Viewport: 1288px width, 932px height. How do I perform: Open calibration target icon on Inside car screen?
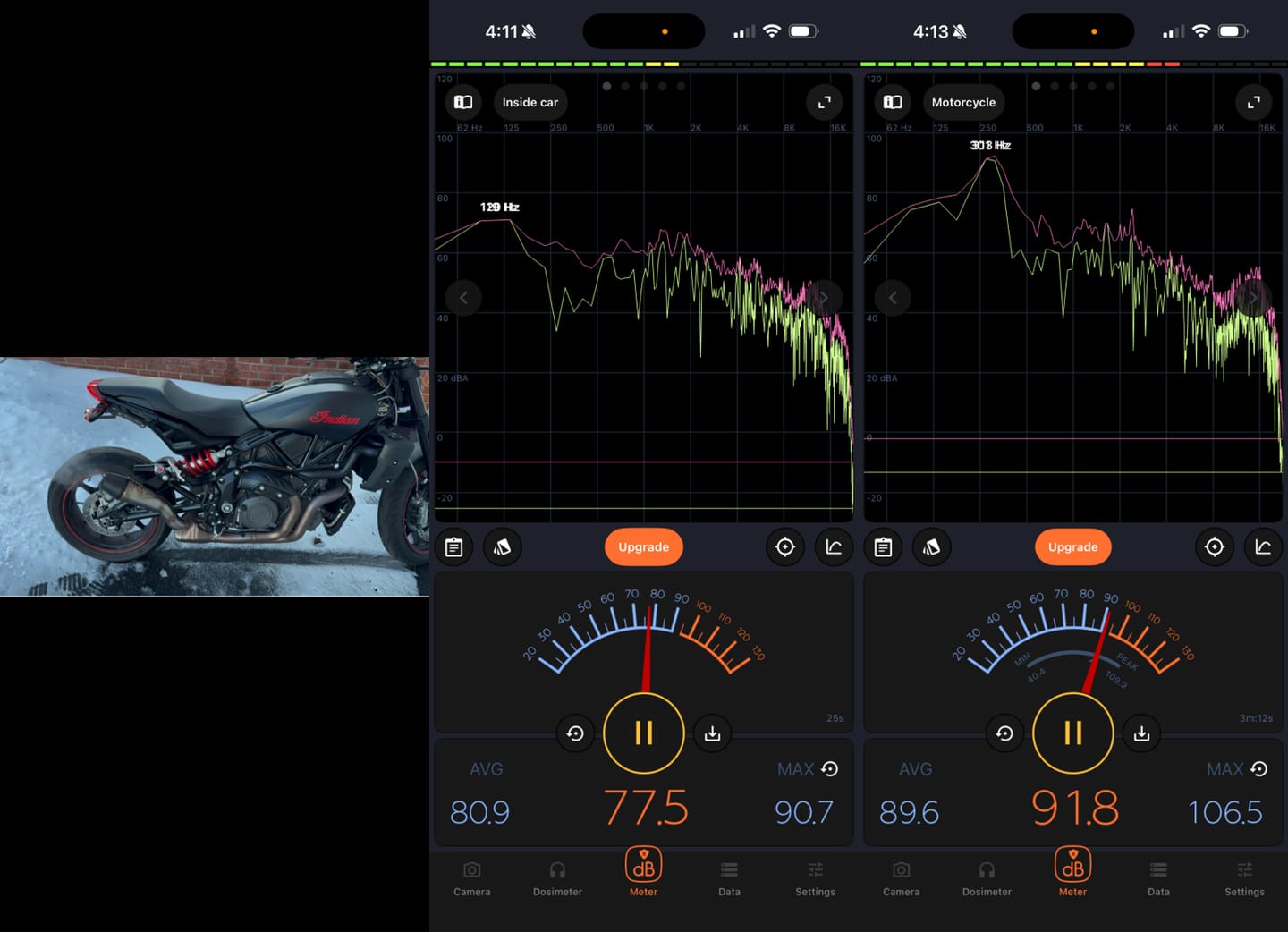coord(785,546)
